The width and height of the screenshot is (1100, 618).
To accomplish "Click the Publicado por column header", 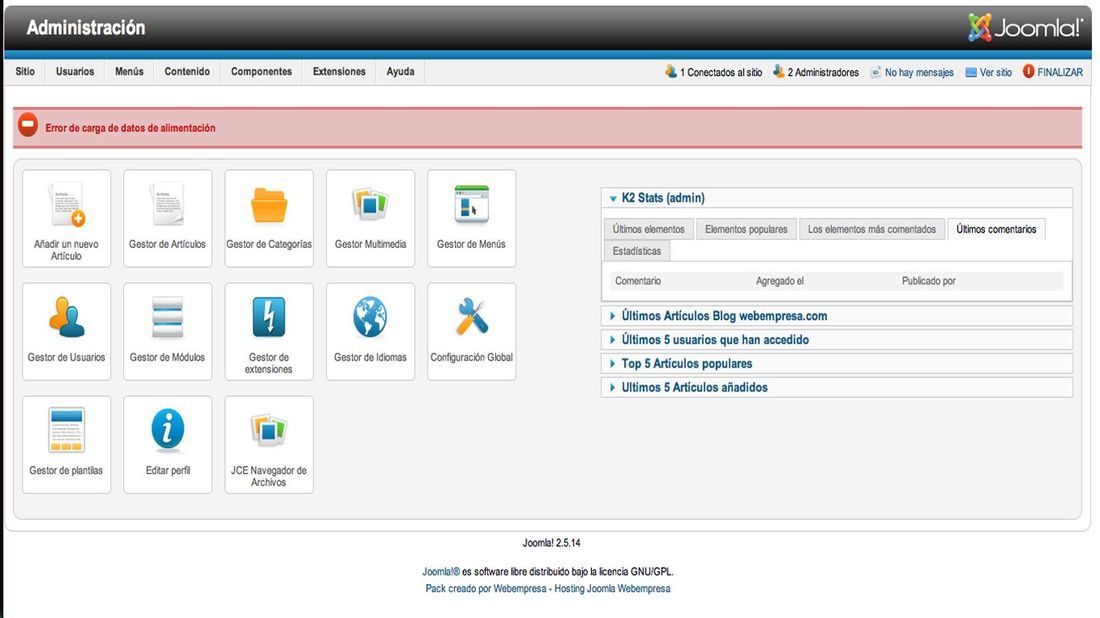I will tap(929, 281).
